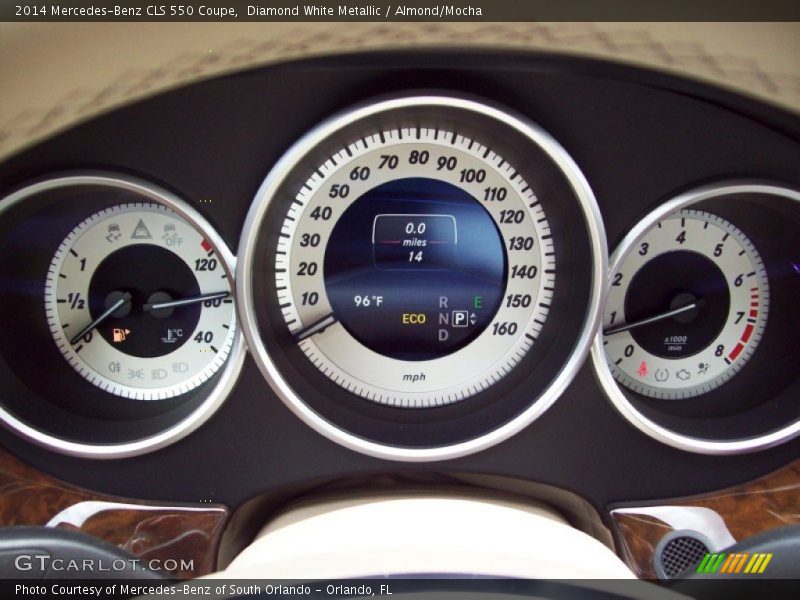Viewport: 800px width, 600px height.
Task: Click the '2014 Mercedes-Benz CLS 550 Coupe' title text
Action: click(x=126, y=10)
